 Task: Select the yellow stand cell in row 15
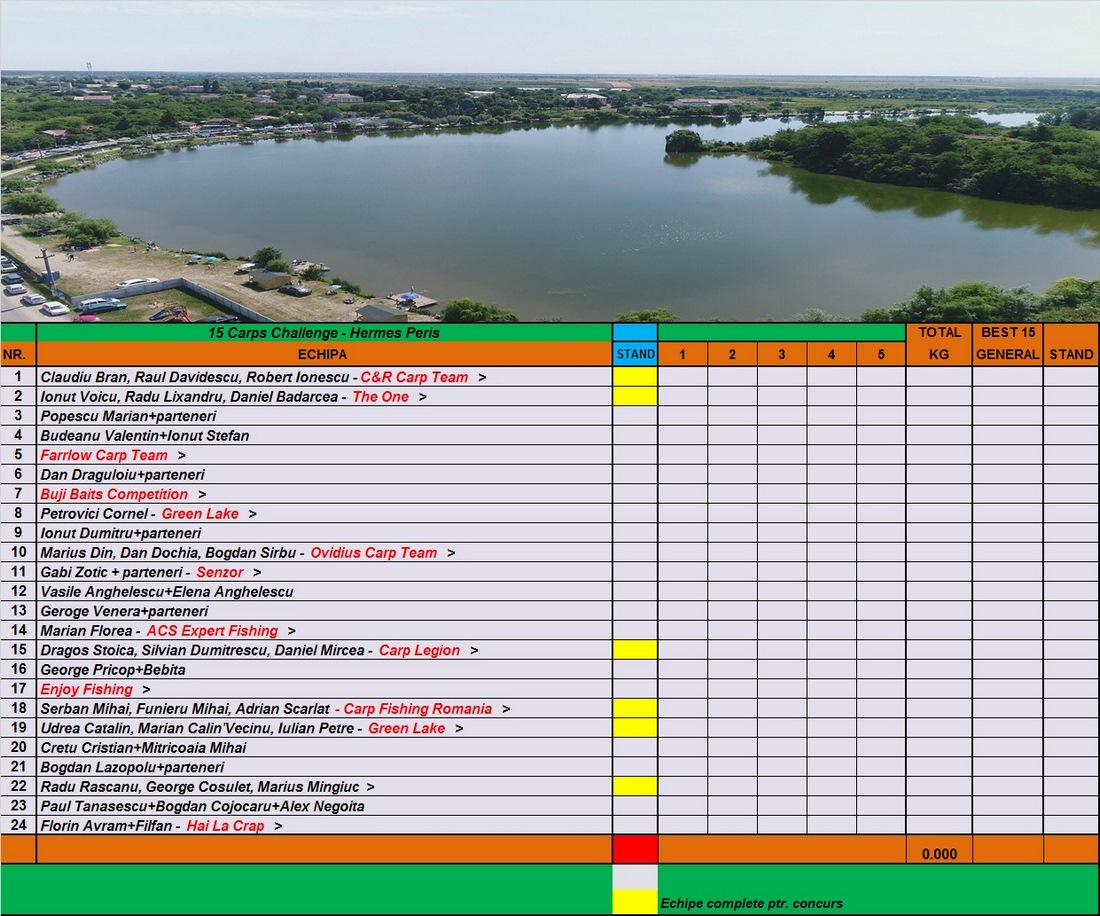[x=635, y=650]
